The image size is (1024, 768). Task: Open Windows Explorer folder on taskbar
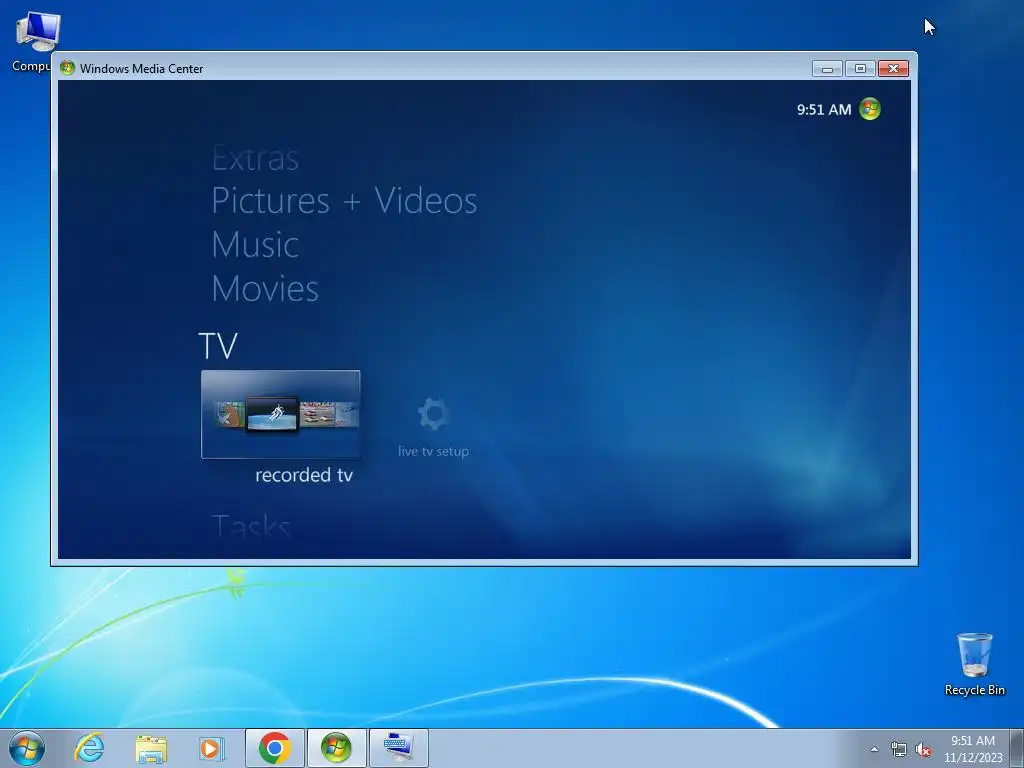(x=151, y=748)
